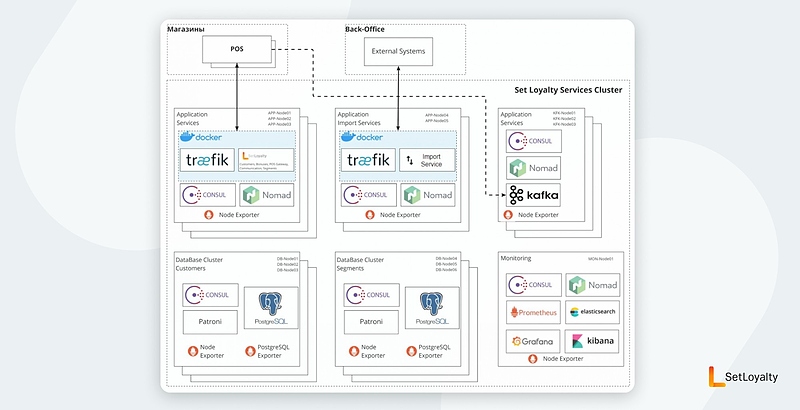800x410 pixels.
Task: Select the elasticsearch logo
Action: [592, 313]
